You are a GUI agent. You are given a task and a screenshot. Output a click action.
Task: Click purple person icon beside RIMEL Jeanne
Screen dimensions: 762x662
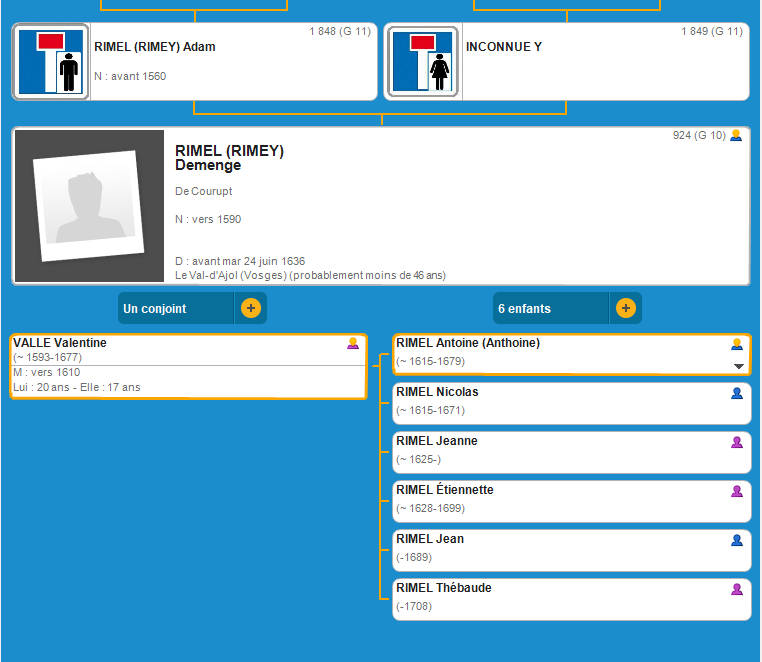(x=737, y=442)
